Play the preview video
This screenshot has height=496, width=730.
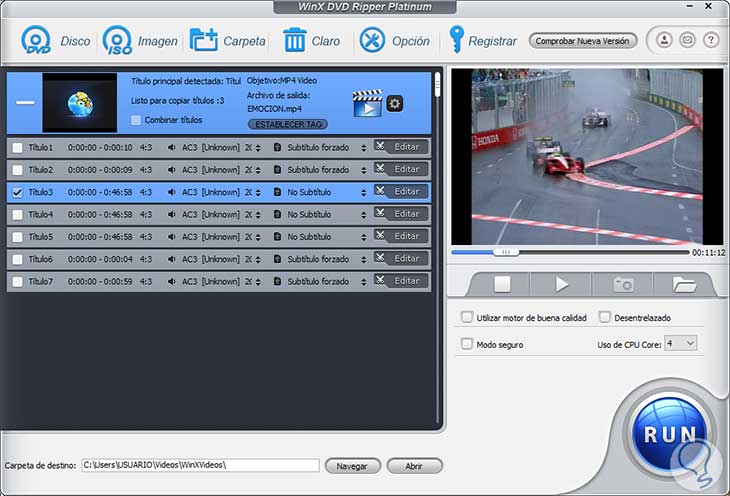pos(561,284)
